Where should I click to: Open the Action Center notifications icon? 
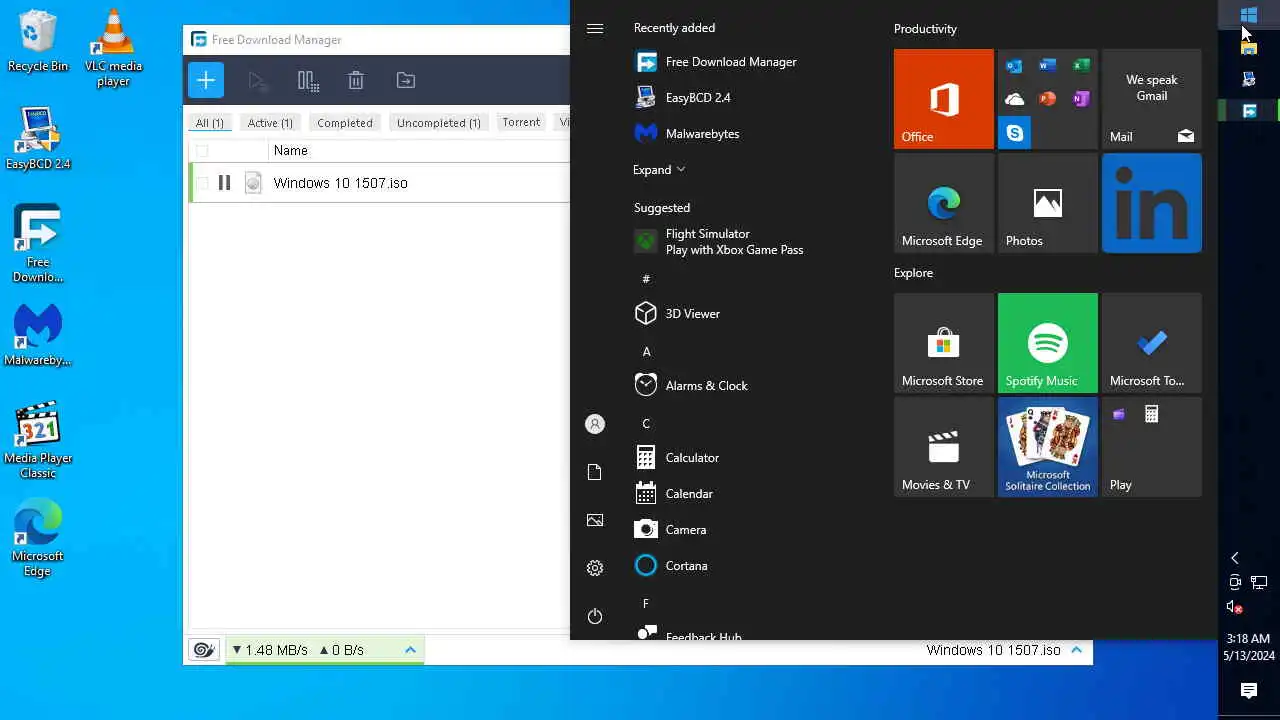pyautogui.click(x=1249, y=691)
